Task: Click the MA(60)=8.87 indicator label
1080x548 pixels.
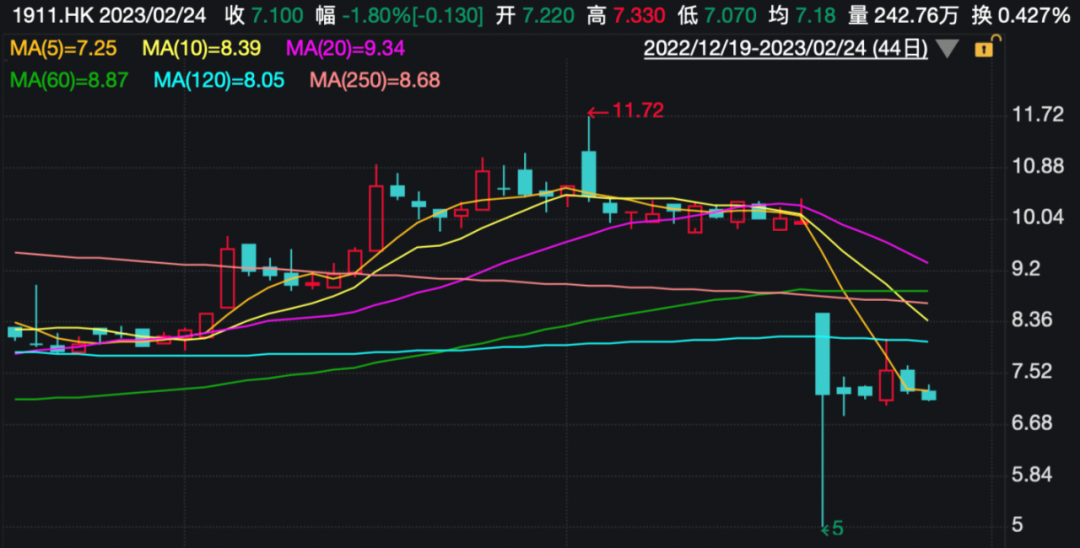Action: (x=69, y=80)
